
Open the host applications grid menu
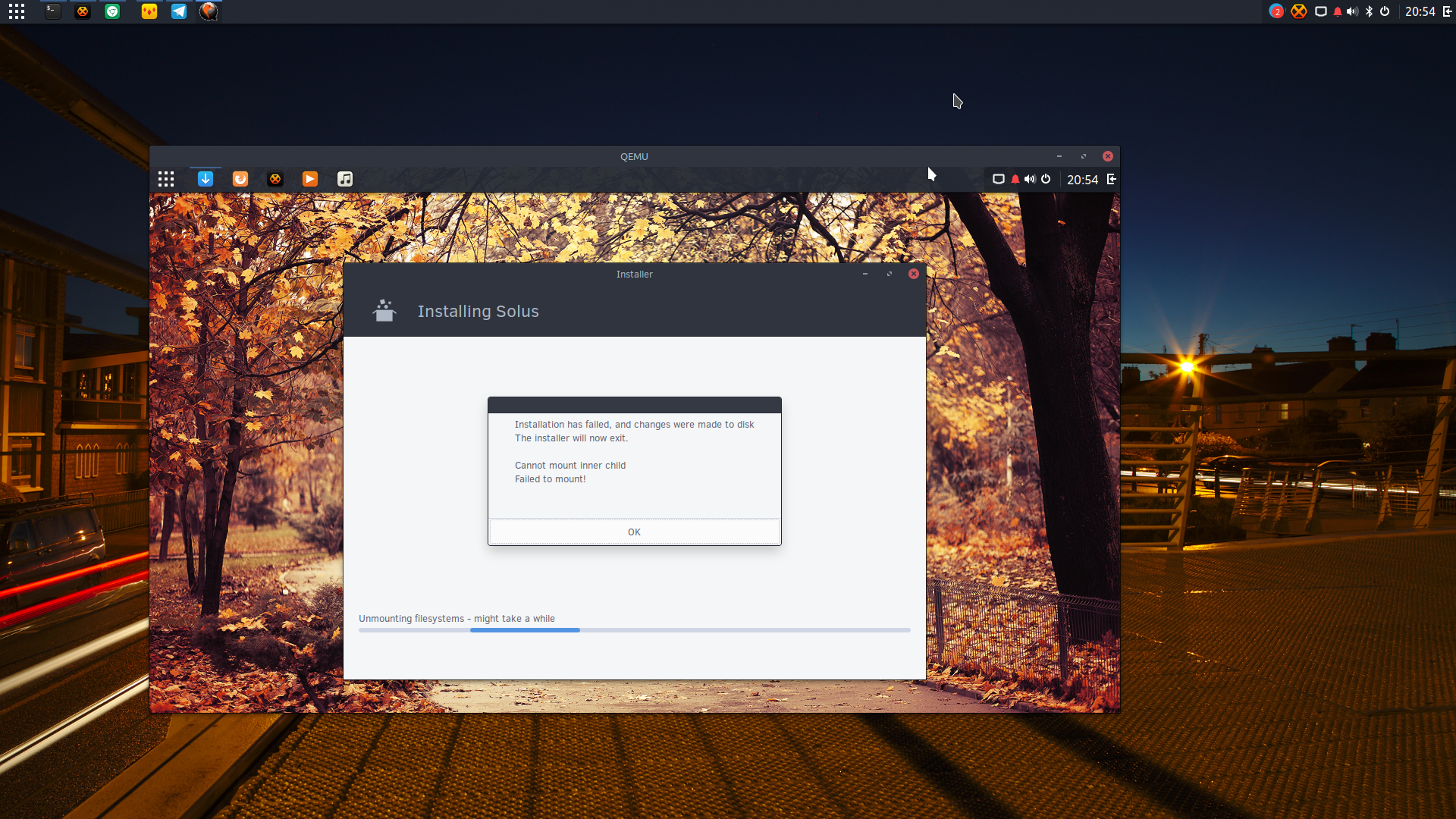(x=17, y=11)
